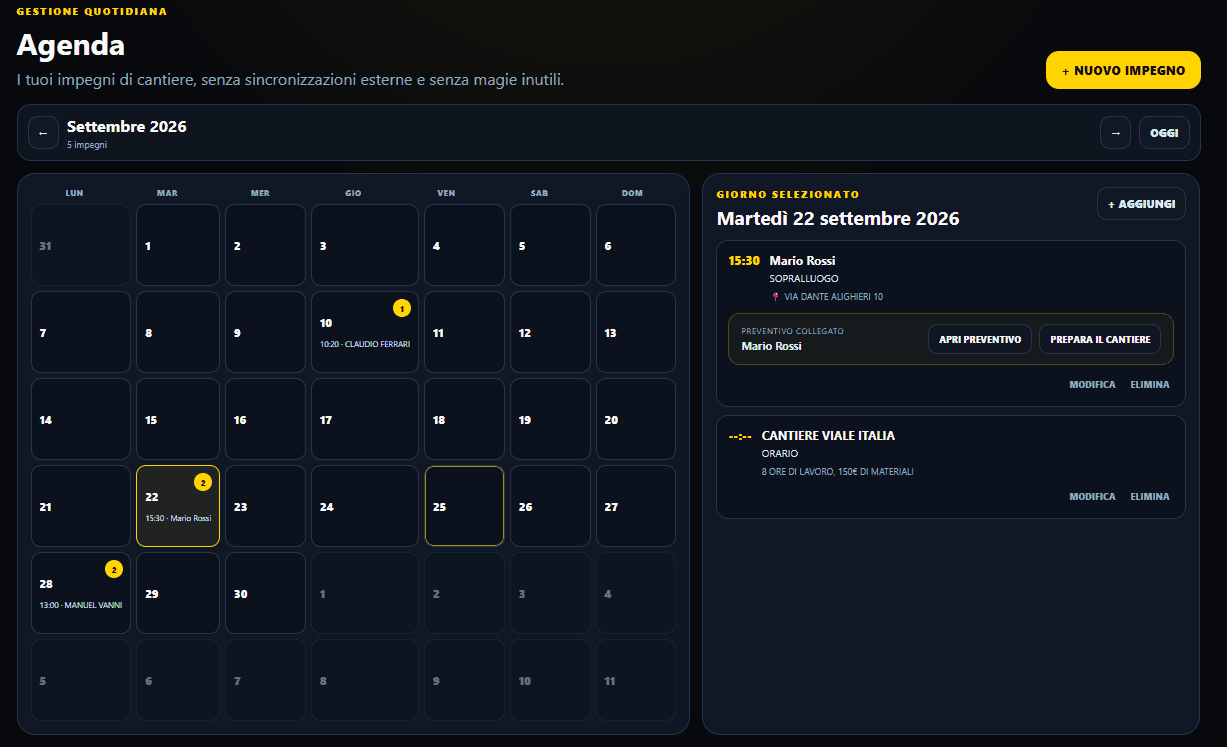Click Modifica for Mario Rossi appointment
The image size is (1227, 747).
[1092, 385]
